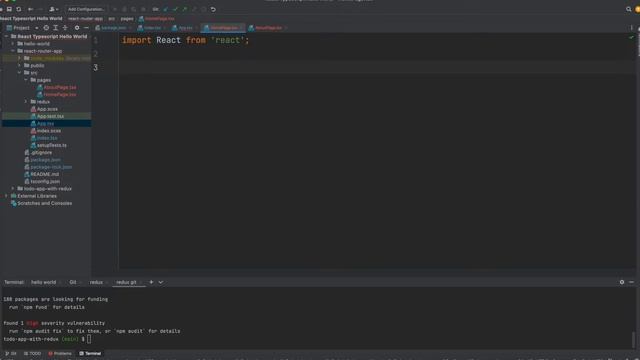
Task: Click the Back navigation arrow
Action: click(31, 9)
